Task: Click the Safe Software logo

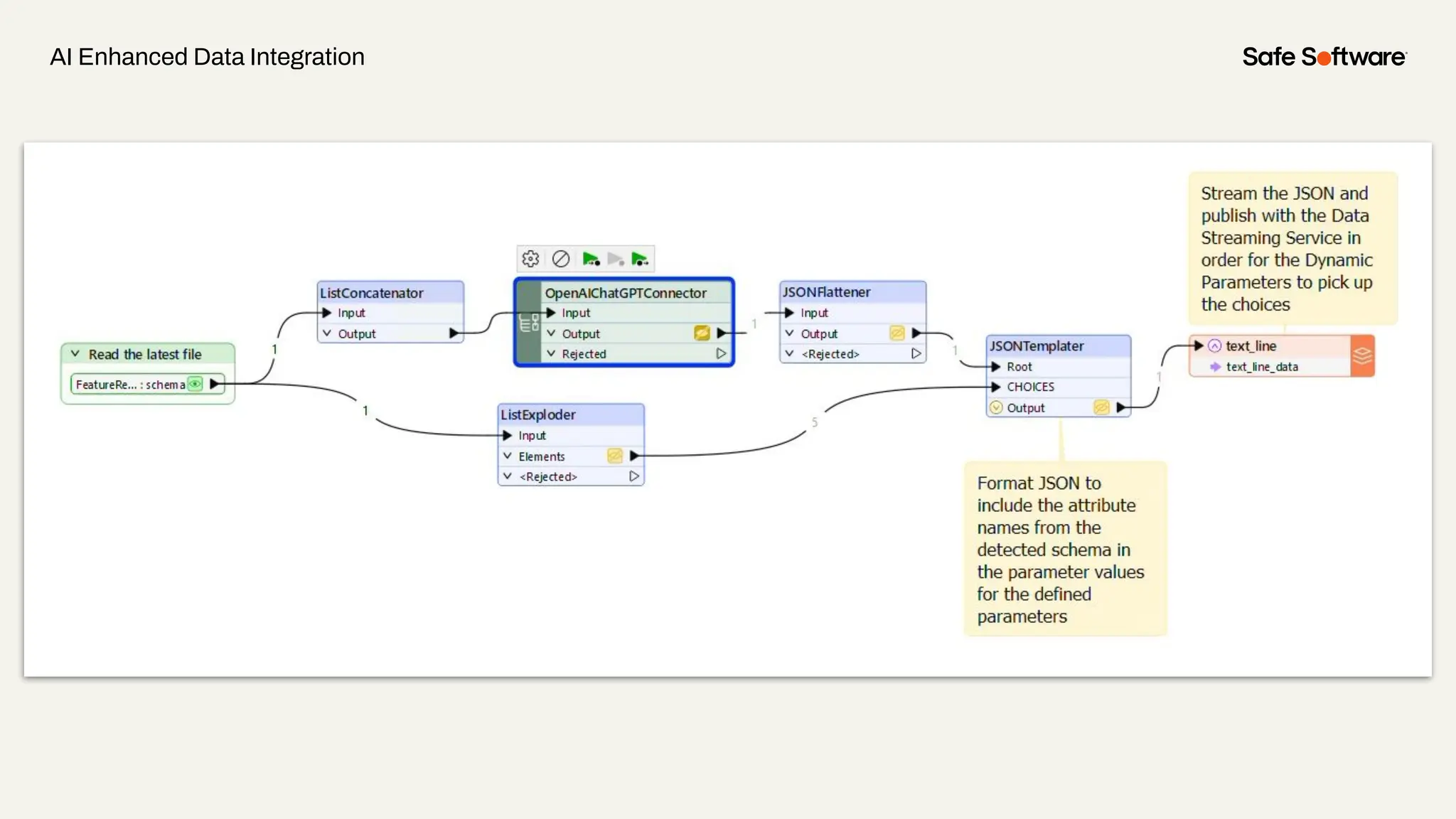Action: click(x=1324, y=57)
